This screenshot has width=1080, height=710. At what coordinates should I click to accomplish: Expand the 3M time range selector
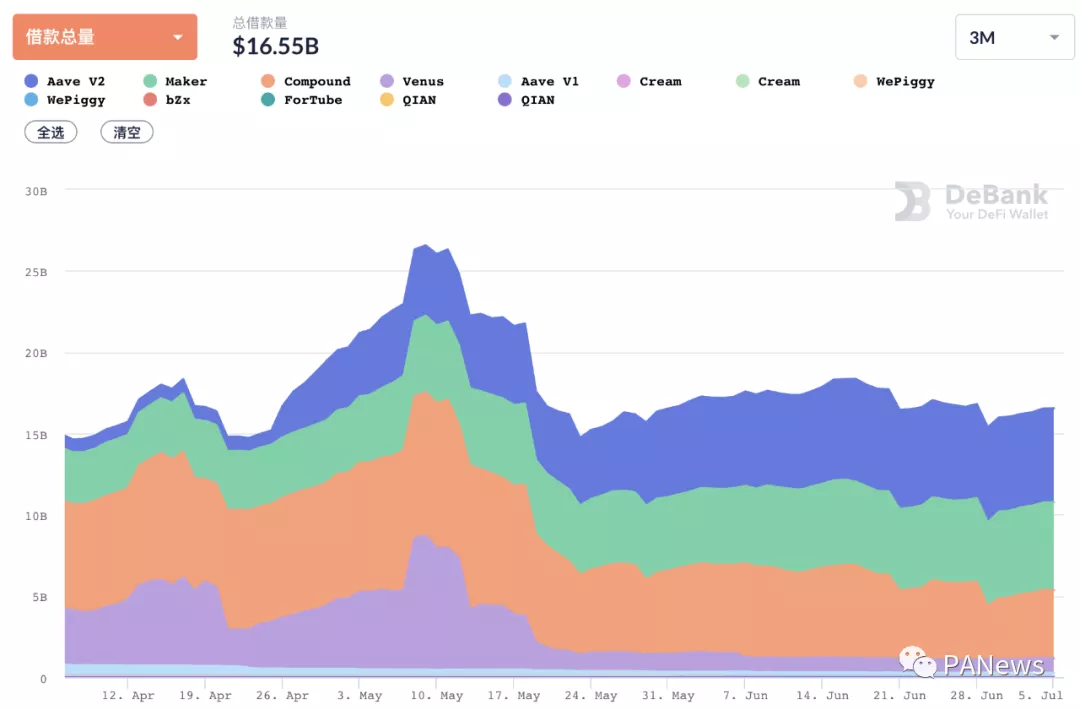pos(1014,37)
